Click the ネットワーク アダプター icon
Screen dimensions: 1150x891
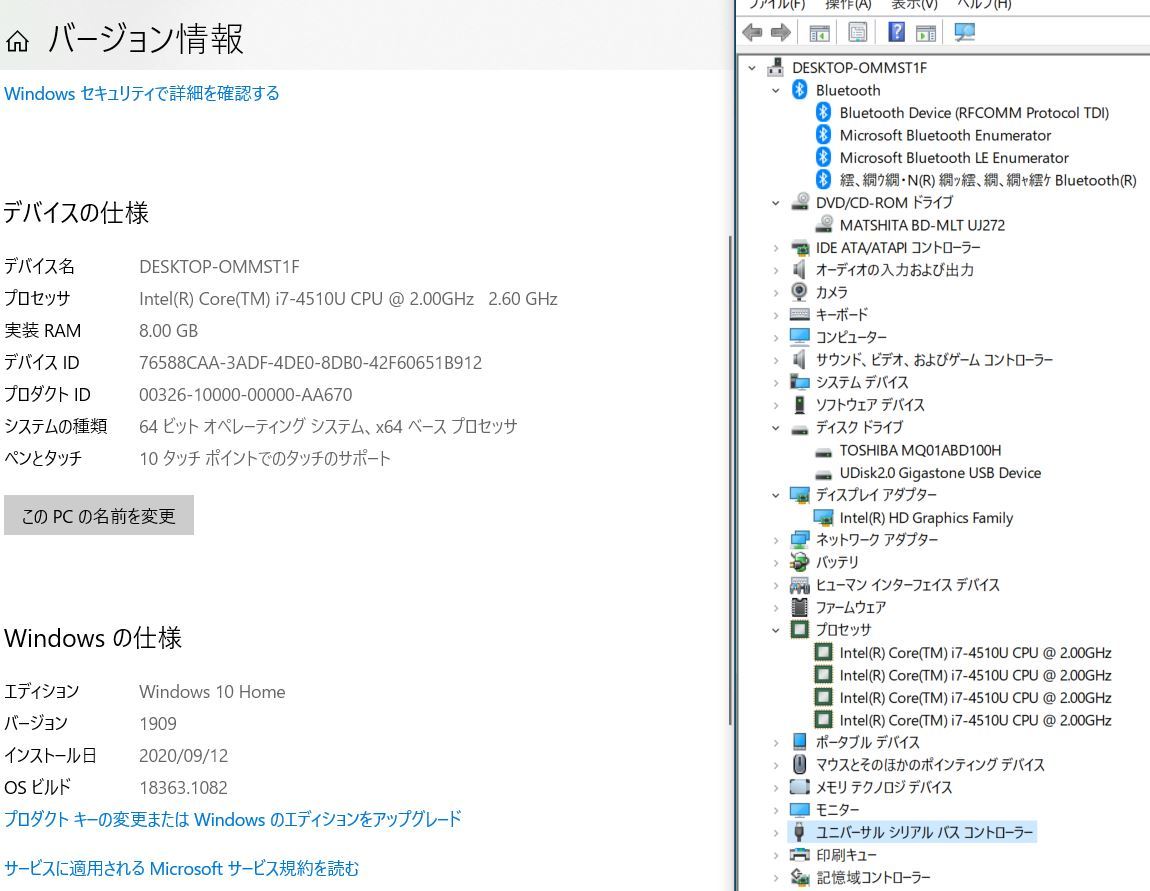pos(799,540)
